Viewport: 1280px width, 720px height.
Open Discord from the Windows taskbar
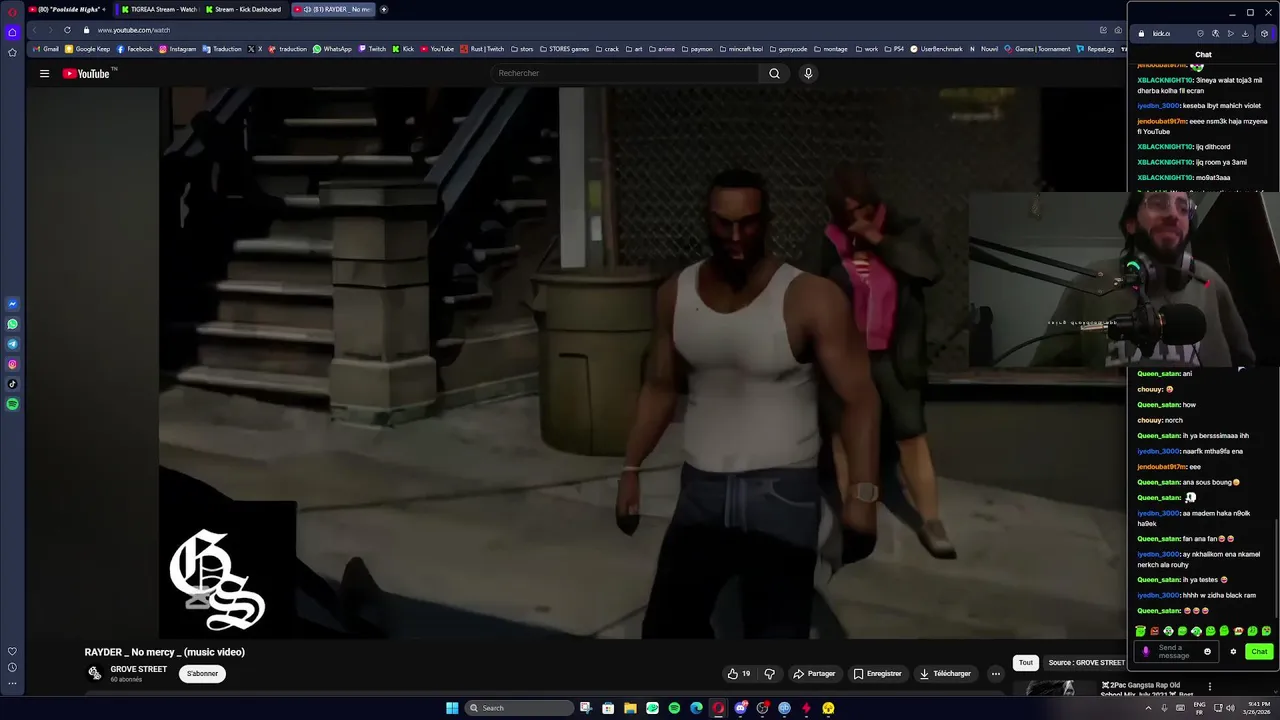(x=740, y=708)
